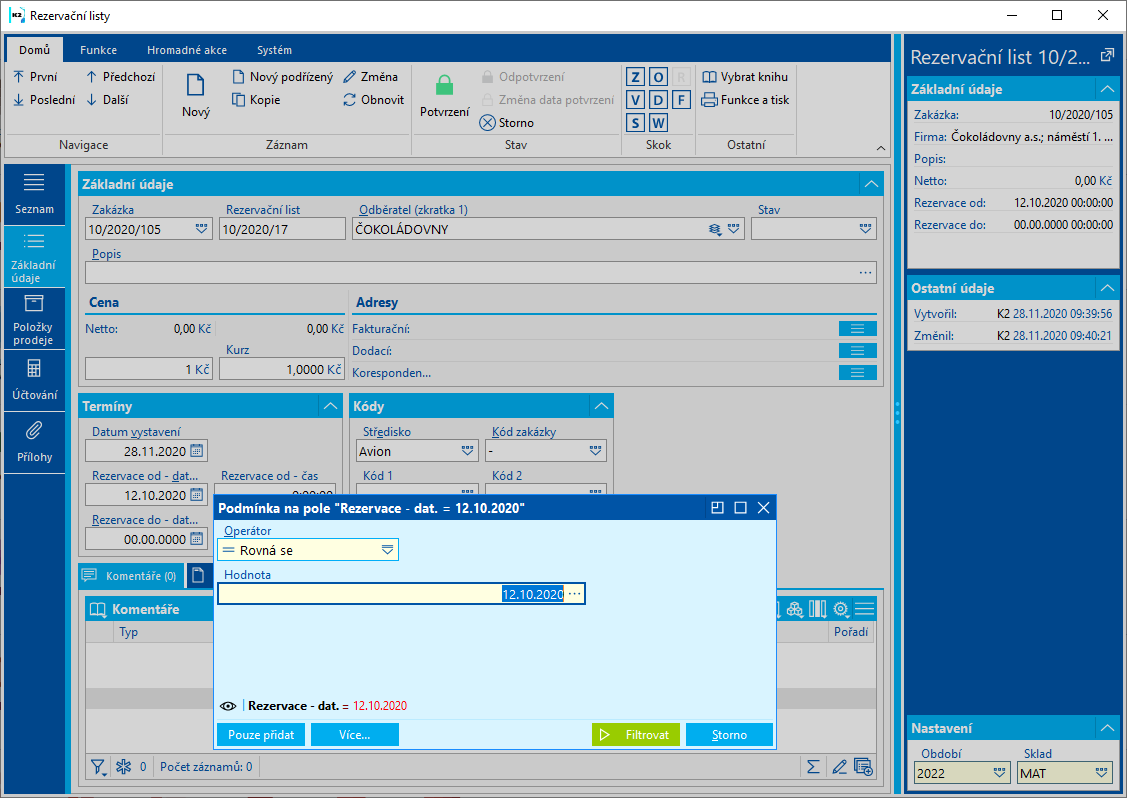Create a Nový record
The width and height of the screenshot is (1127, 798).
[196, 95]
